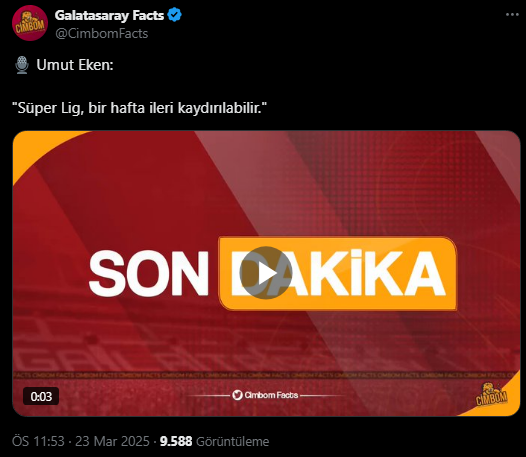Click the Cimbom Facts watermark text
Image resolution: width=526 pixels, height=457 pixels.
tap(271, 395)
